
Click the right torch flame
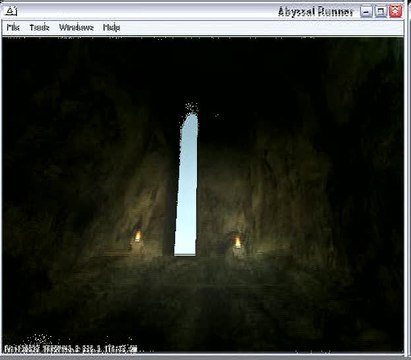pos(238,242)
